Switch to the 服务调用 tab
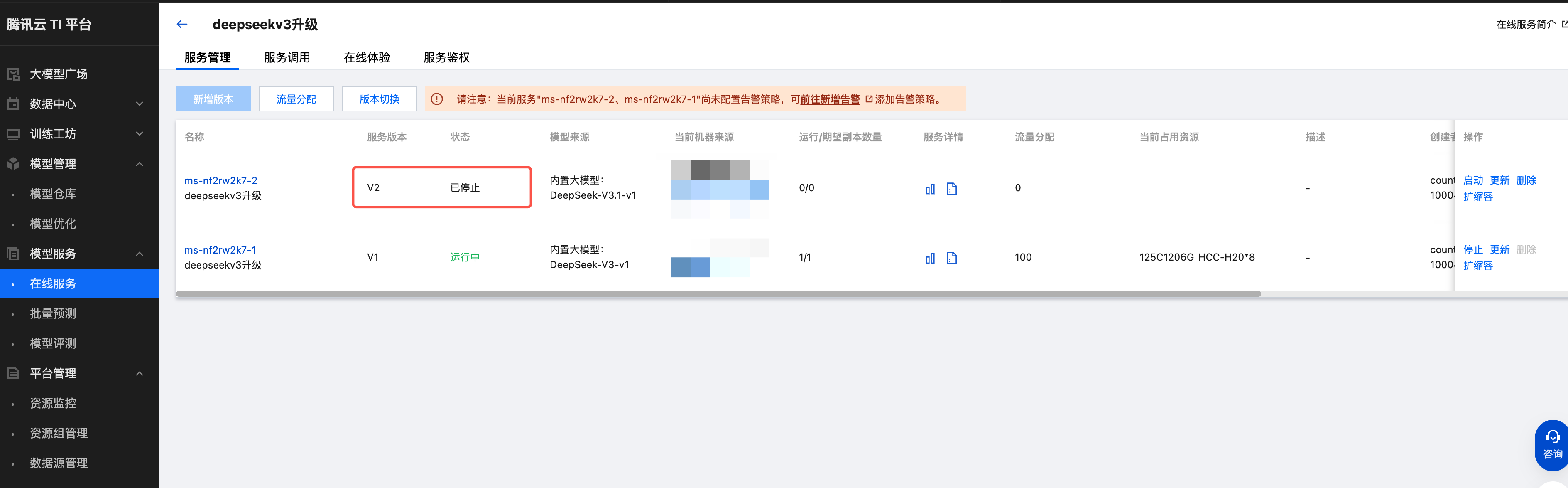Viewport: 1568px width, 488px height. [x=287, y=57]
